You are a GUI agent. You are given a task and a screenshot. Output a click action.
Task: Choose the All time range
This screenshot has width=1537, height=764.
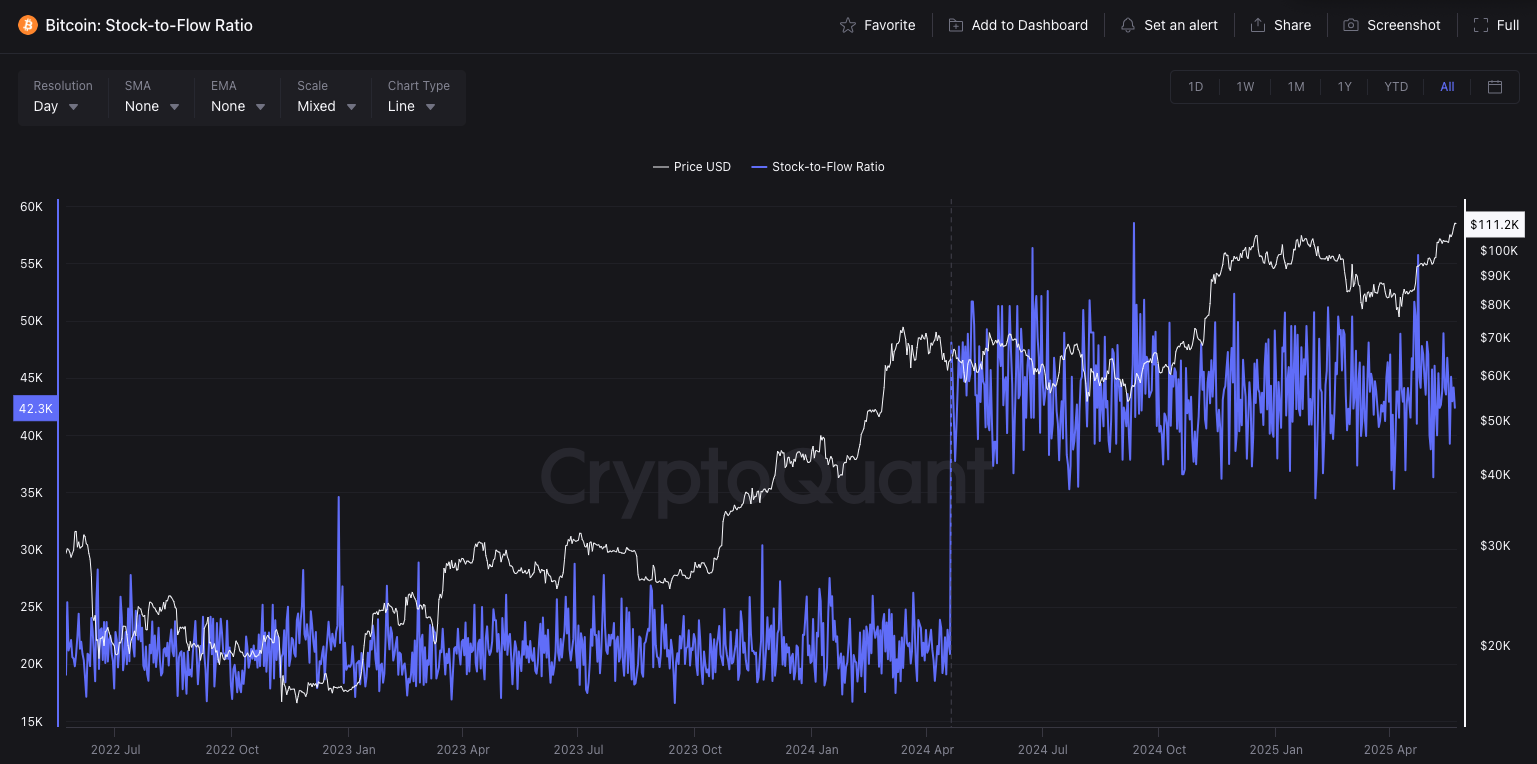click(x=1447, y=87)
